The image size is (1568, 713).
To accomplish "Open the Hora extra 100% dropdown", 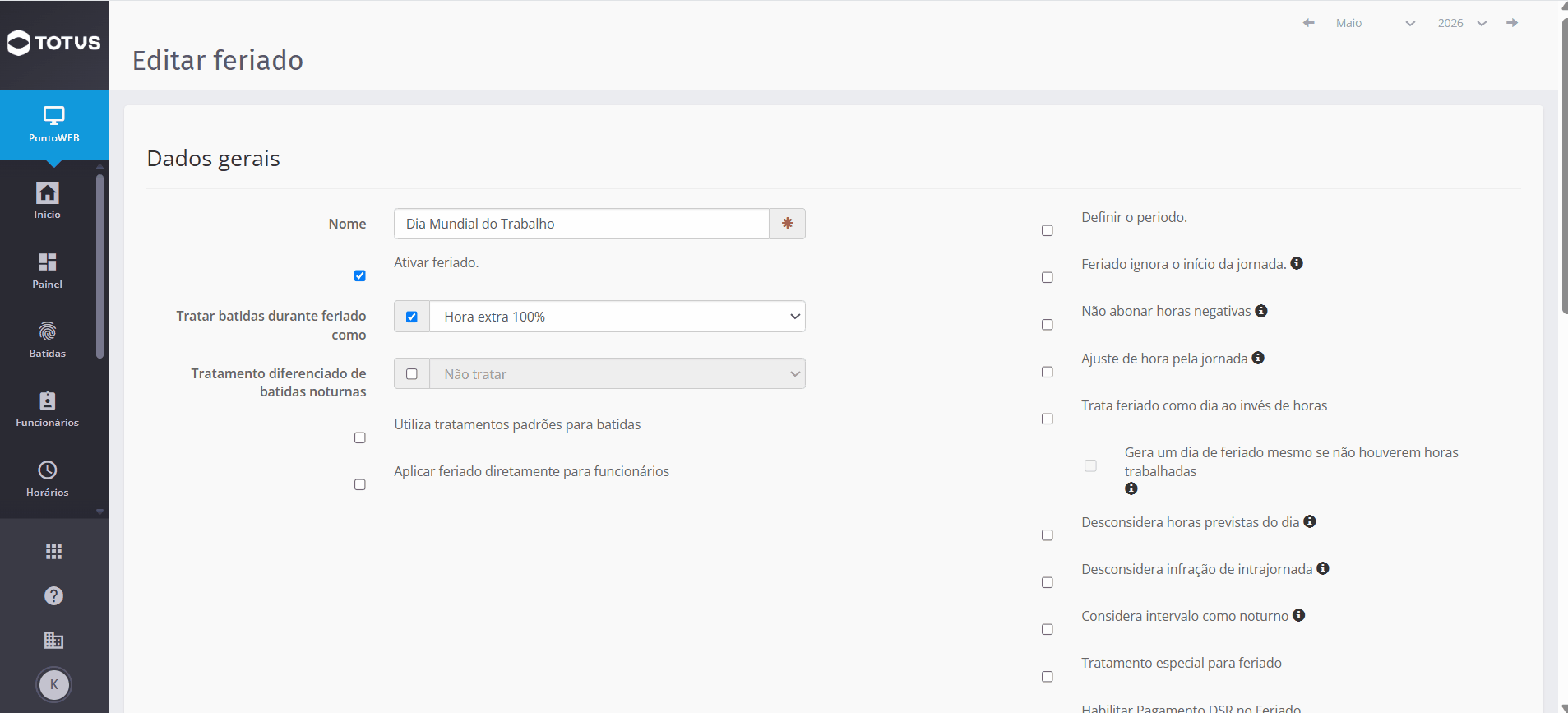I will coord(617,317).
